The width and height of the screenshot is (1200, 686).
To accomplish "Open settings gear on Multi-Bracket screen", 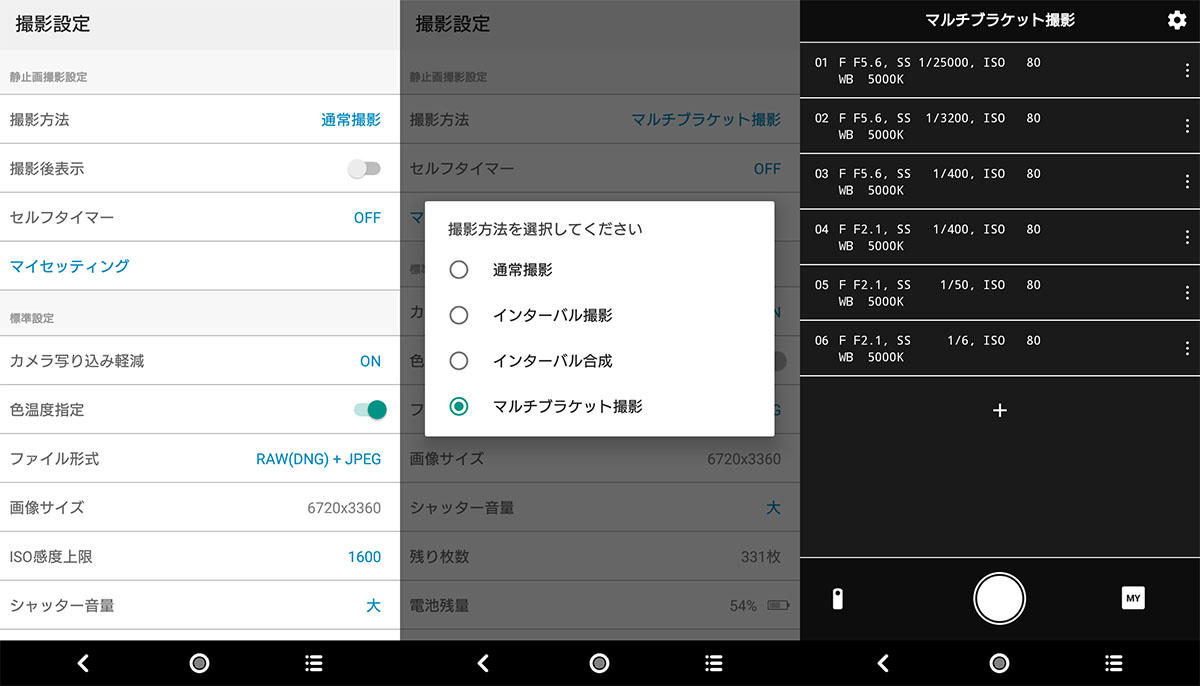I will [1177, 20].
